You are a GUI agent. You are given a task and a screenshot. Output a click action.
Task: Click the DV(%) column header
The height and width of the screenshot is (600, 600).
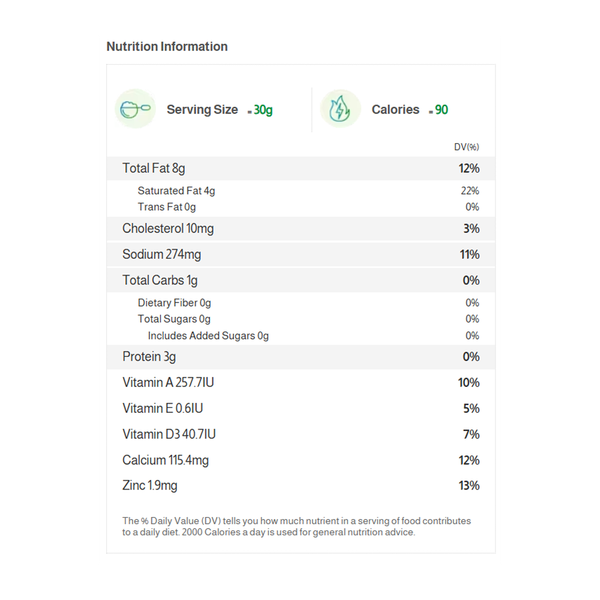[x=466, y=148]
